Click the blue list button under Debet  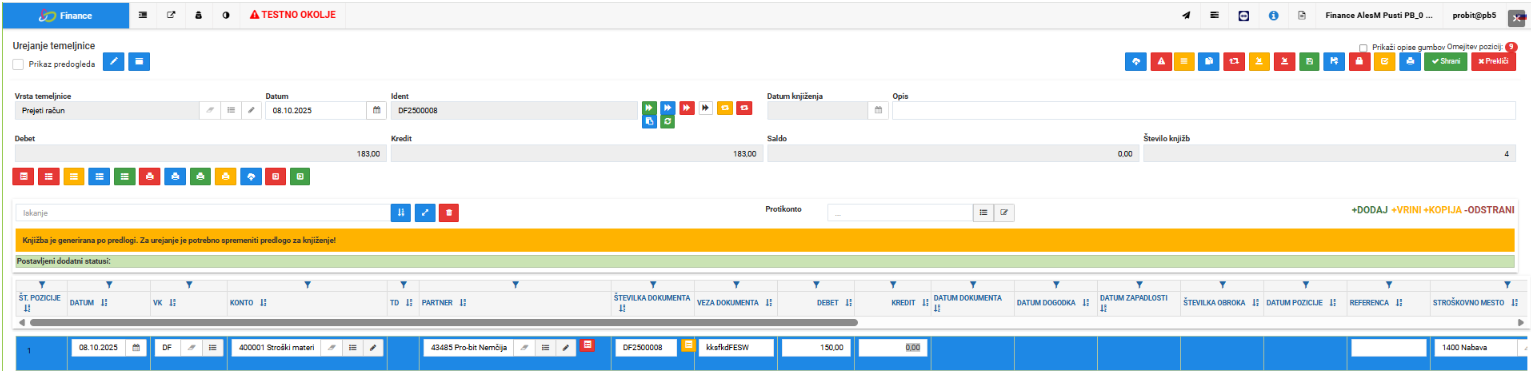coord(99,176)
